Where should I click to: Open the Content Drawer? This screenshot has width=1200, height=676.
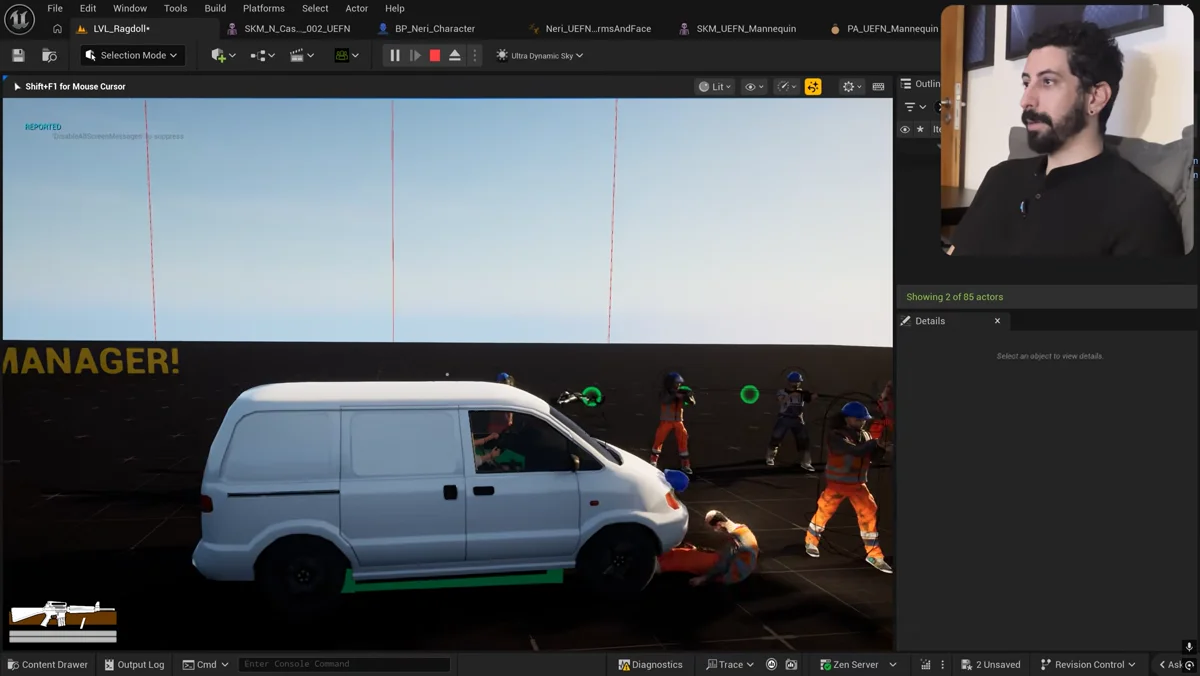click(47, 664)
